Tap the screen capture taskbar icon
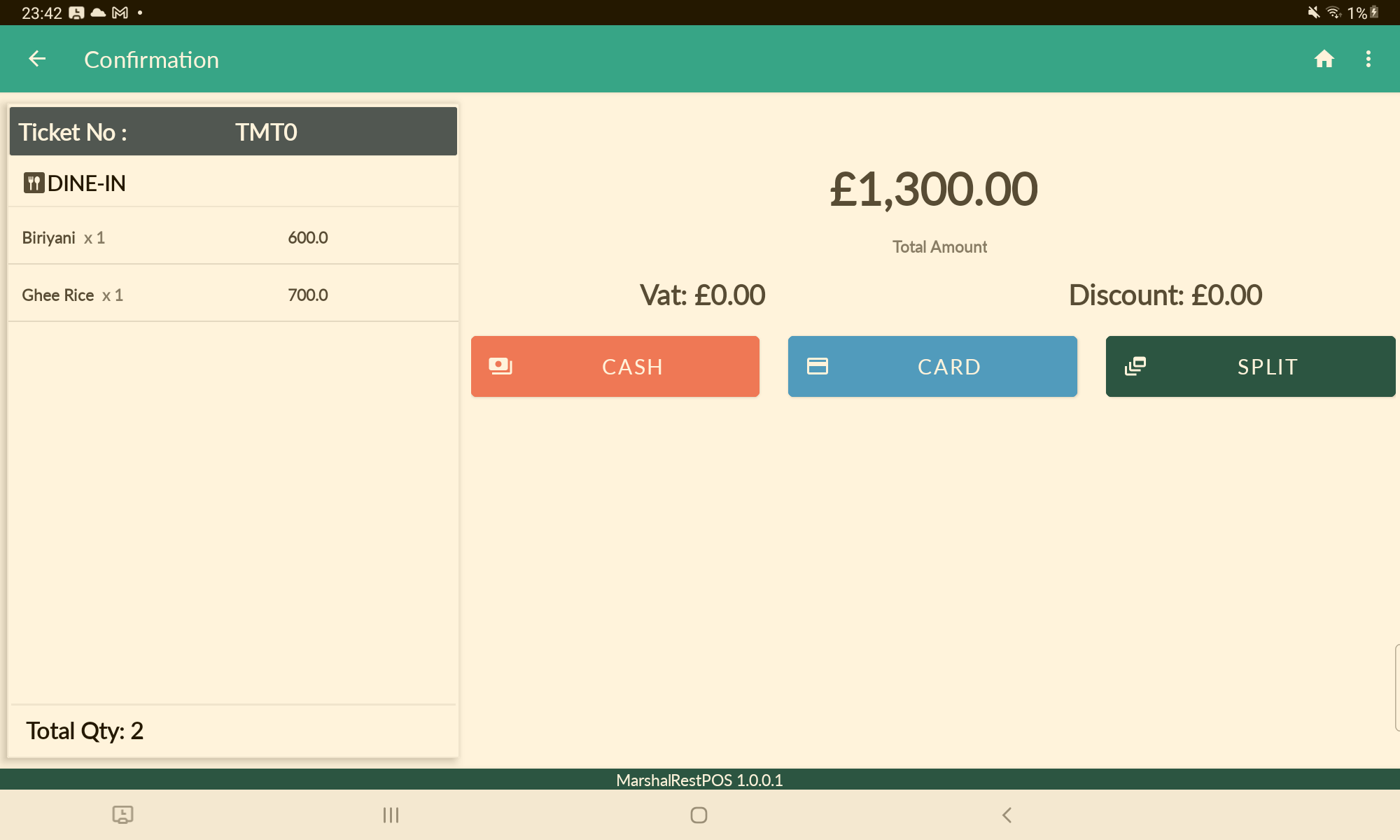Viewport: 1400px width, 840px height. tap(122, 815)
